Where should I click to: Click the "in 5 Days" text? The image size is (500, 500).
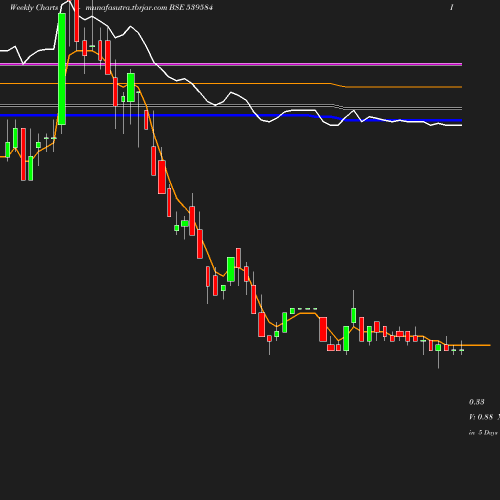pos(483,433)
